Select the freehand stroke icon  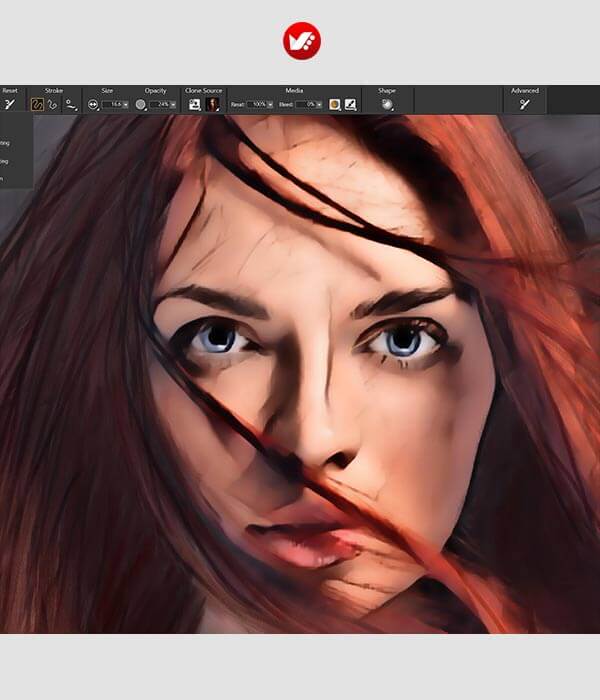(x=37, y=104)
